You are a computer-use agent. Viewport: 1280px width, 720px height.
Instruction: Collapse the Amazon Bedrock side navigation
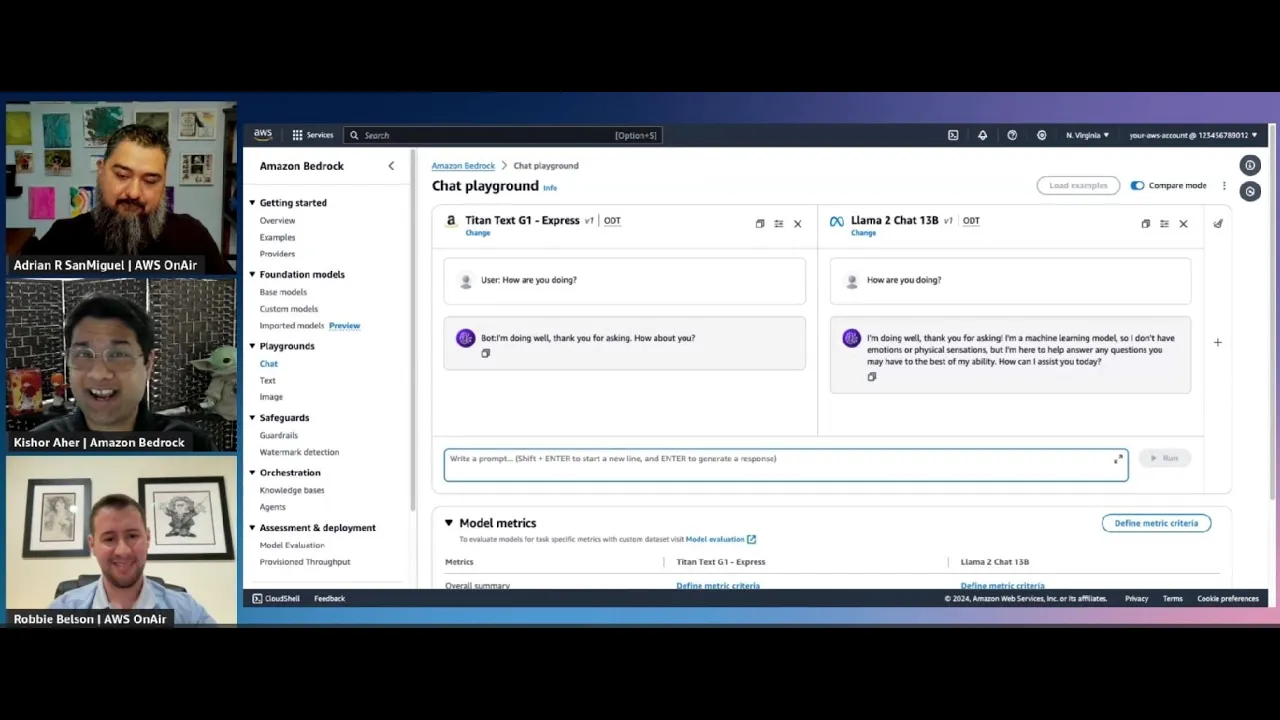[x=391, y=166]
